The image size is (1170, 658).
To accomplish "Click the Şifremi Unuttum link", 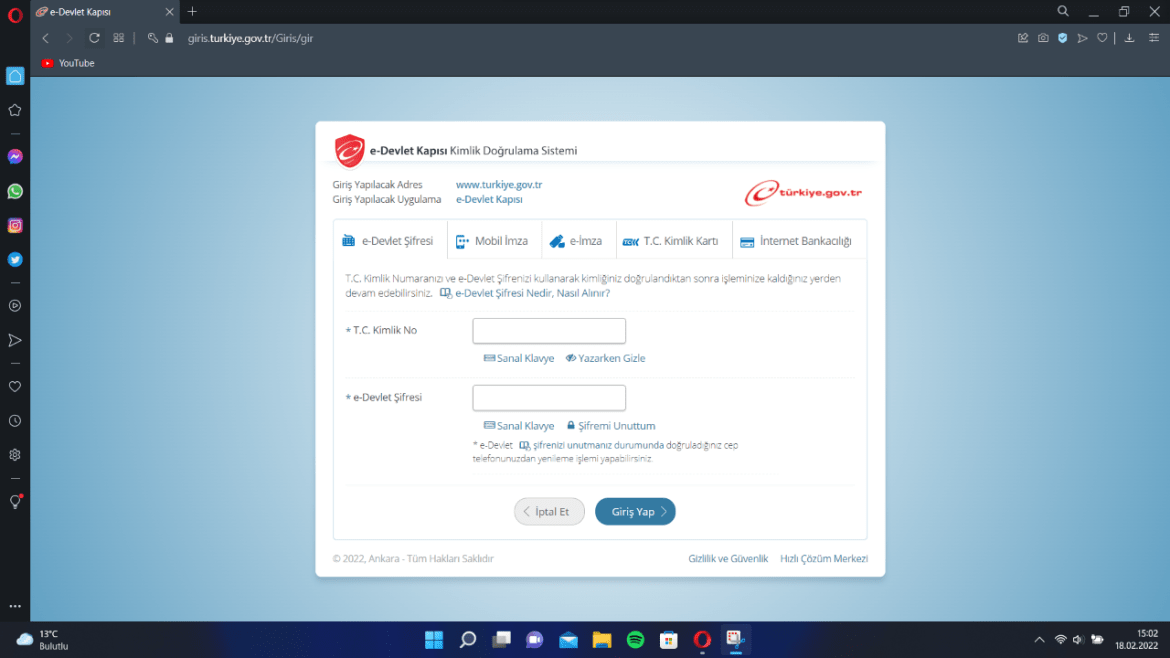I will coord(611,426).
